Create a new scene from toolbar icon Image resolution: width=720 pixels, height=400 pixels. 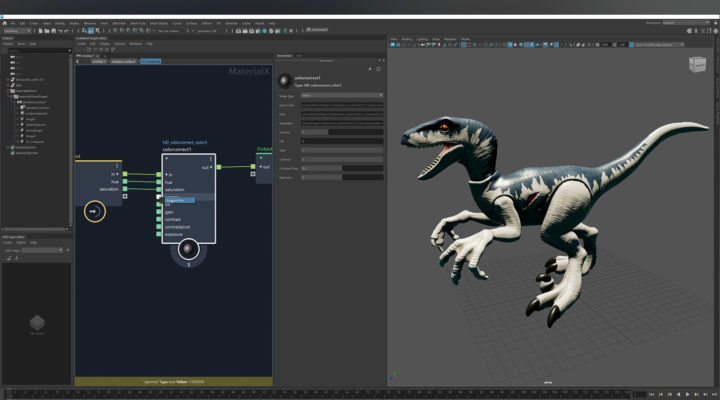(41, 31)
